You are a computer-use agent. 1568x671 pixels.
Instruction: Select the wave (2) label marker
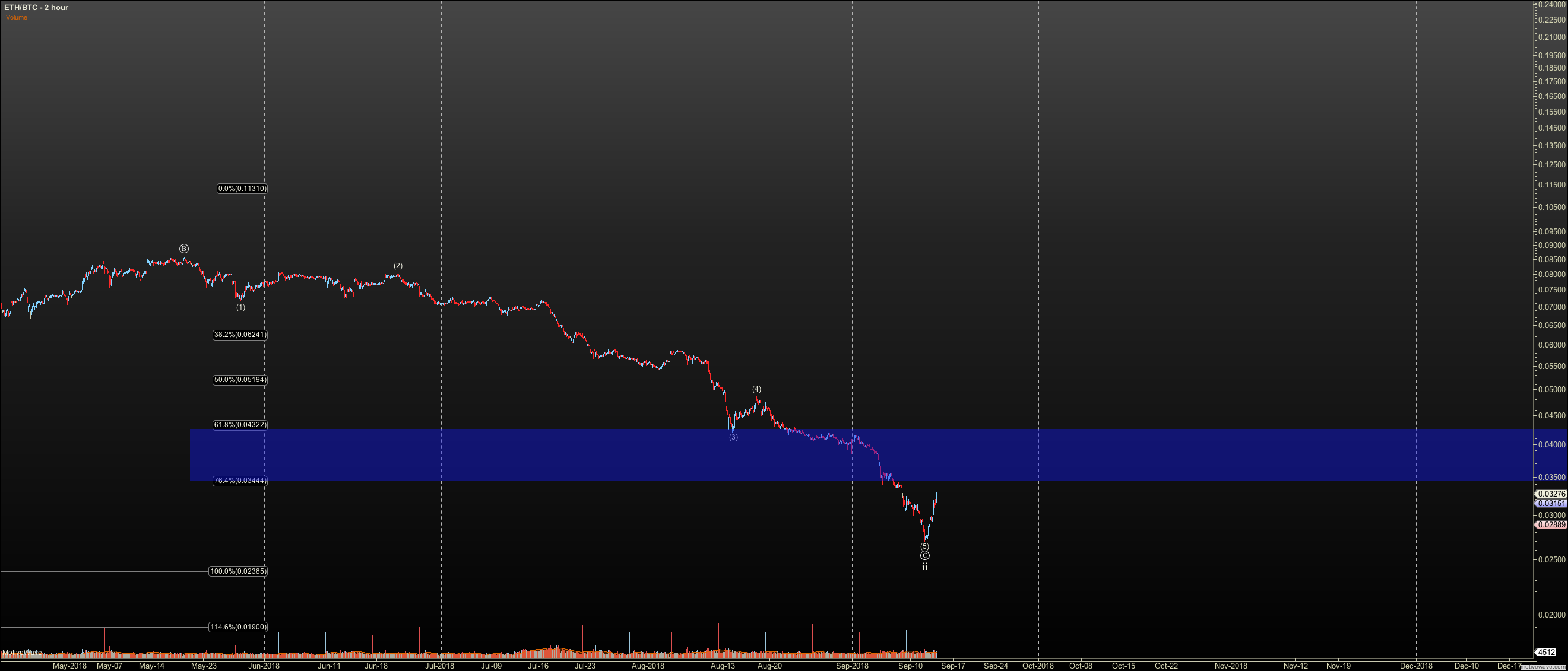[397, 266]
